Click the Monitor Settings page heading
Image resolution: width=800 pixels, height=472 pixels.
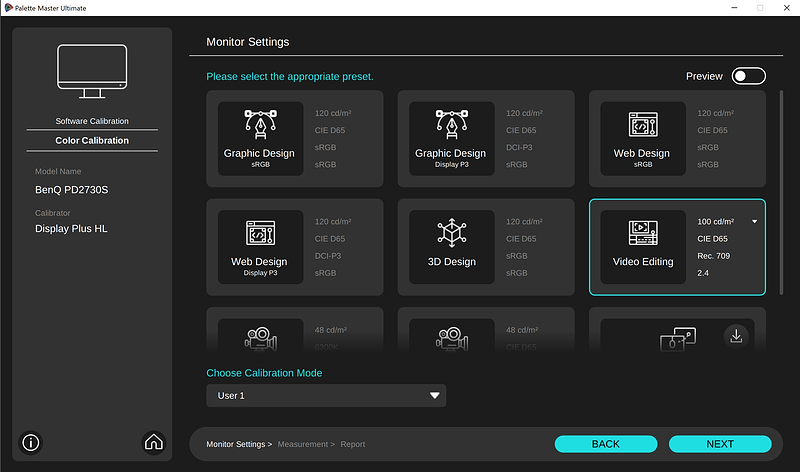[x=247, y=42]
